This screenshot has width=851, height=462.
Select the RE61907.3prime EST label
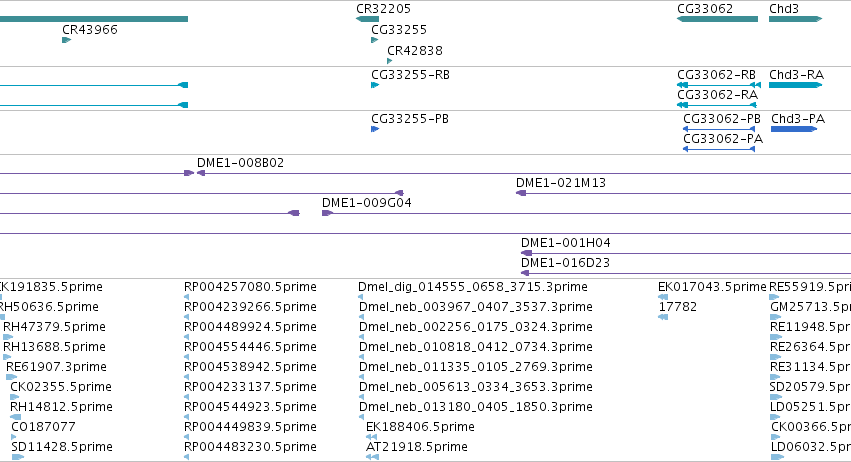(56, 367)
